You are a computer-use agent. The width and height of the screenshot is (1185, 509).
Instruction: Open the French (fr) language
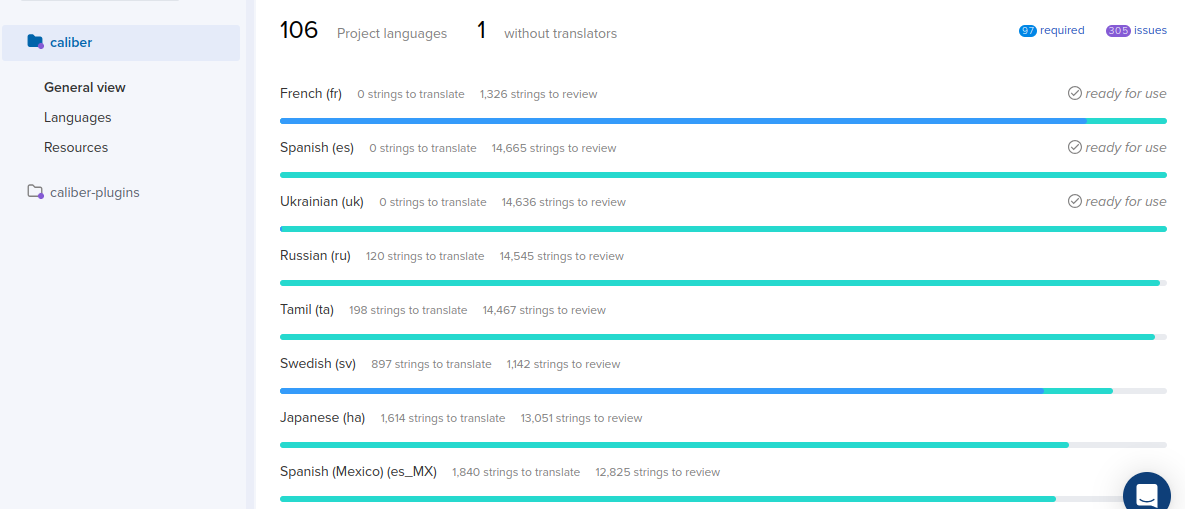[x=311, y=94]
